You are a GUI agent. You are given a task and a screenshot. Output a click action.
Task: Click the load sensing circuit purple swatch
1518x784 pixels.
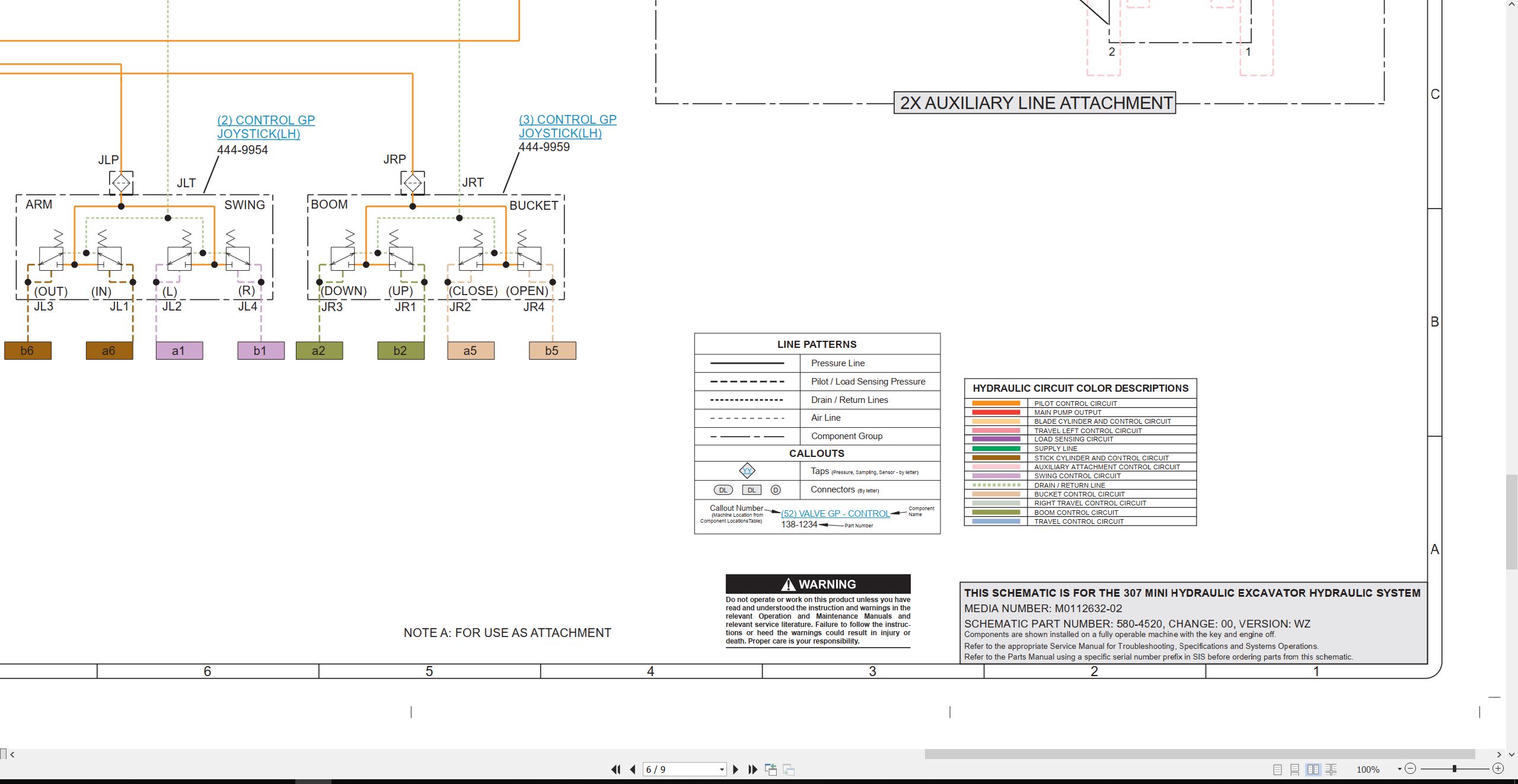(x=996, y=439)
